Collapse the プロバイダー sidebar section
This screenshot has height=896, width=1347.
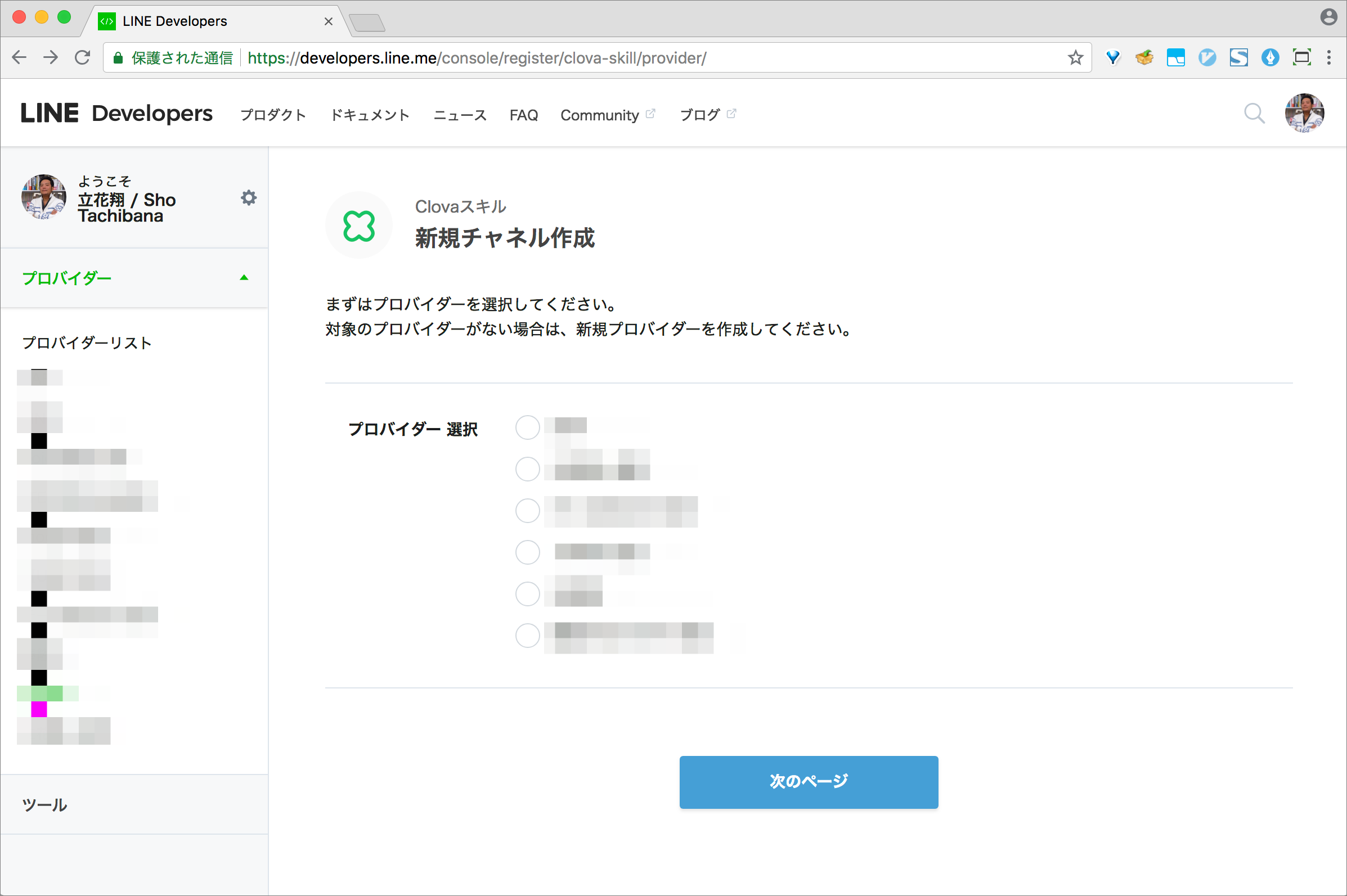coord(134,278)
